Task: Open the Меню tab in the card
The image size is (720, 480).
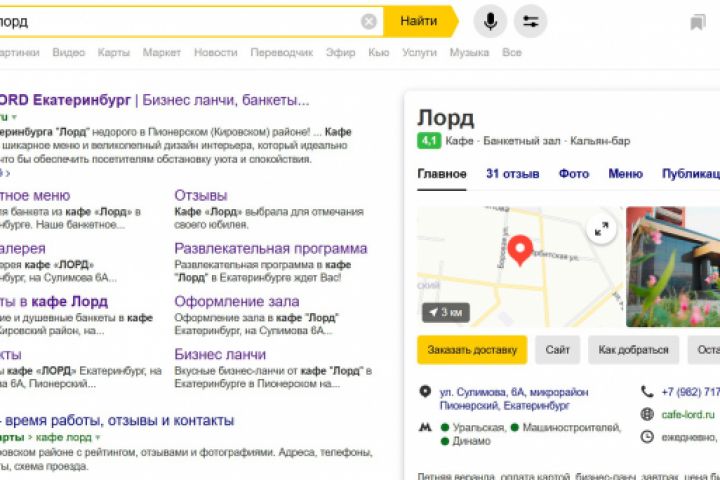Action: click(625, 174)
